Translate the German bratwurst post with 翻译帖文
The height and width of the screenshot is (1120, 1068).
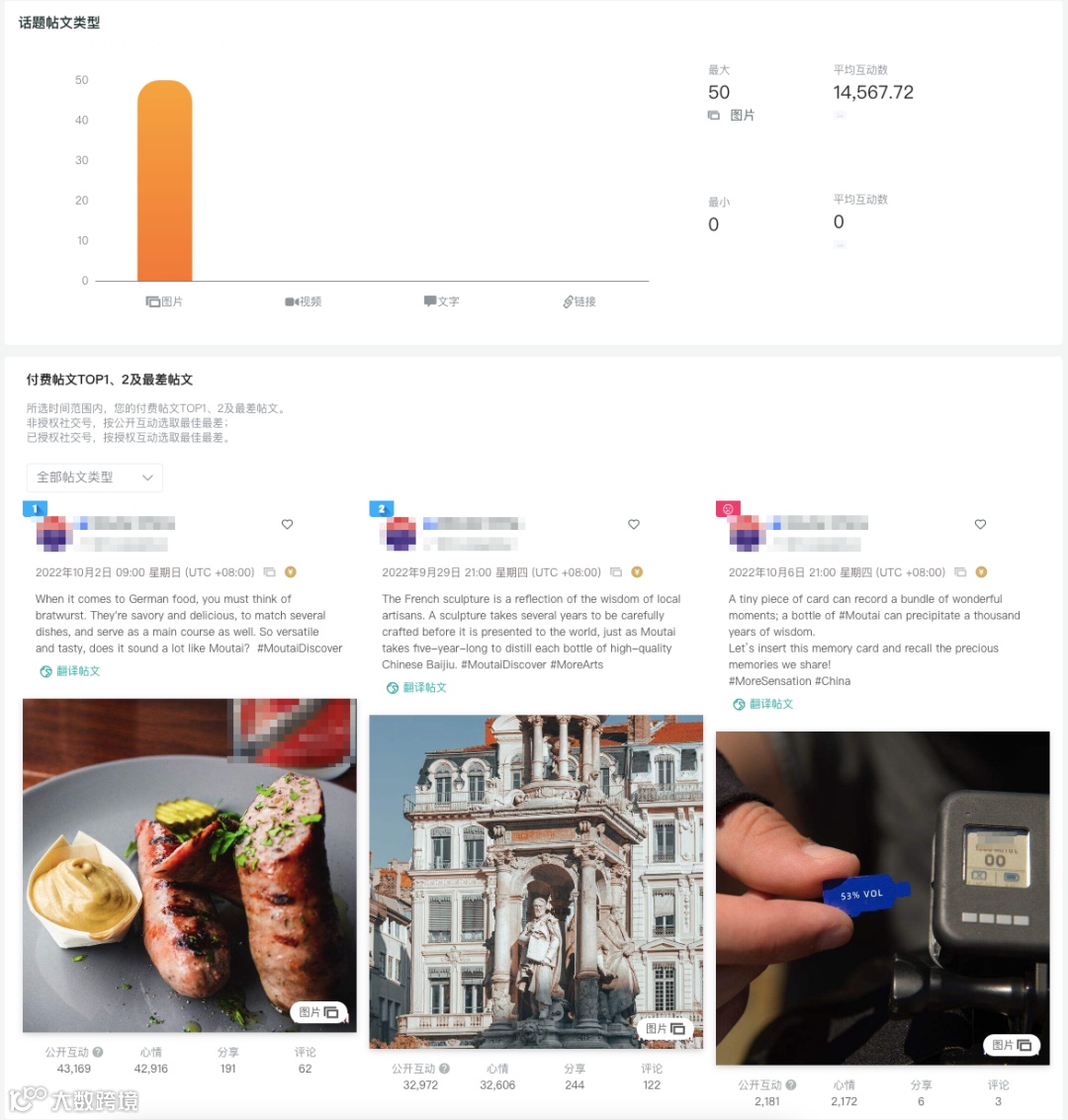[70, 670]
